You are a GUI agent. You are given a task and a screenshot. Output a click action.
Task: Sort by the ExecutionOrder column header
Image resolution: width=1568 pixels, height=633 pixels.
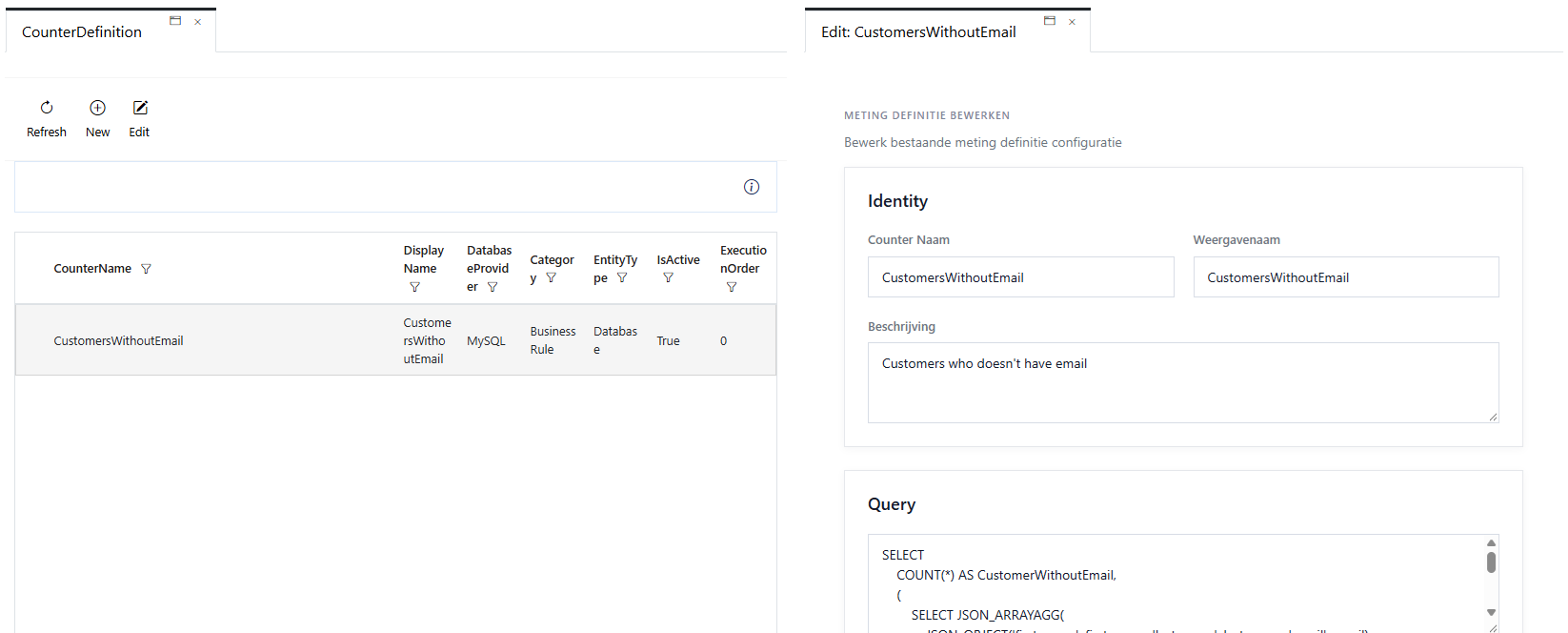743,259
